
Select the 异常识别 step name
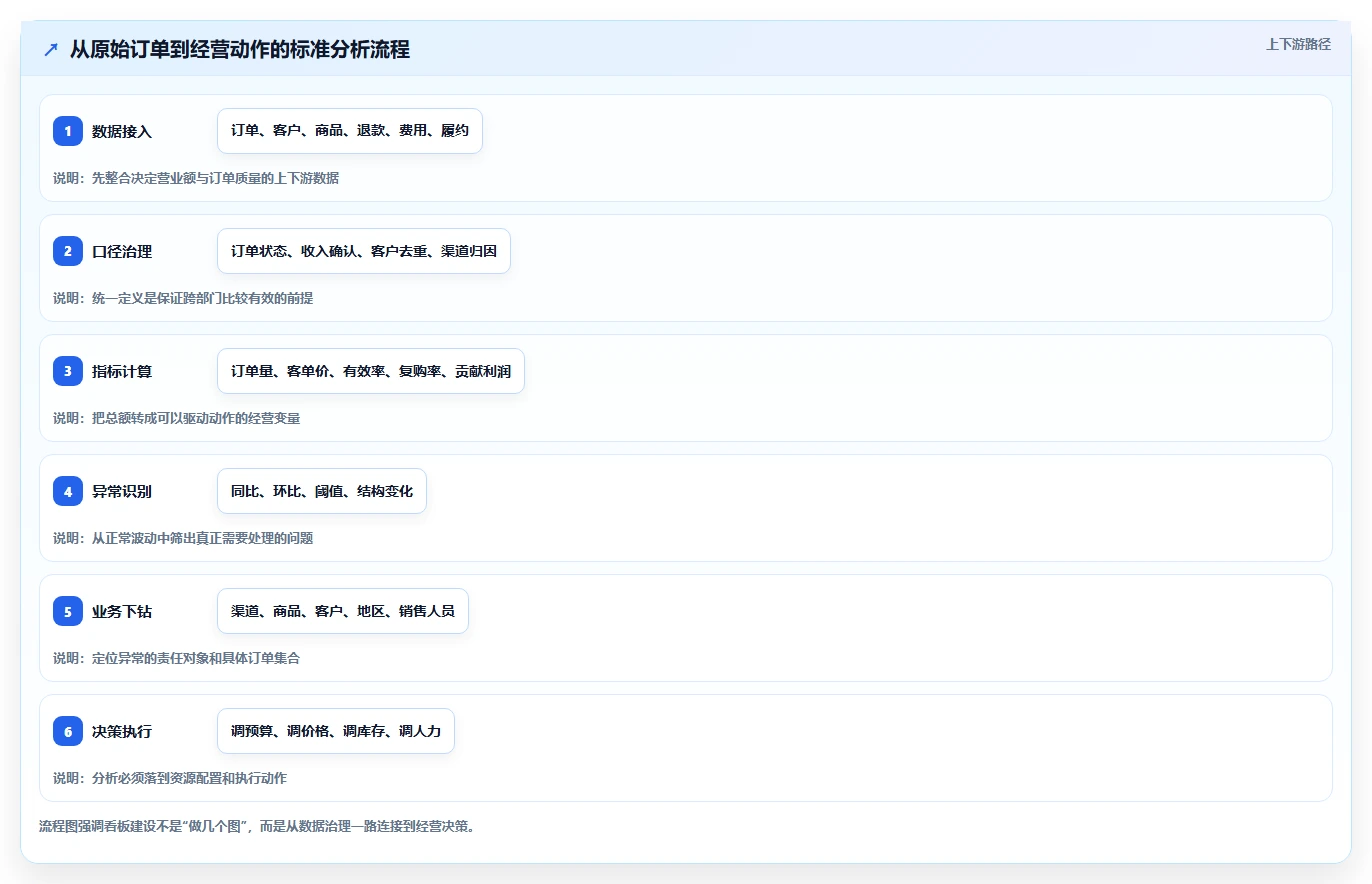(x=122, y=491)
